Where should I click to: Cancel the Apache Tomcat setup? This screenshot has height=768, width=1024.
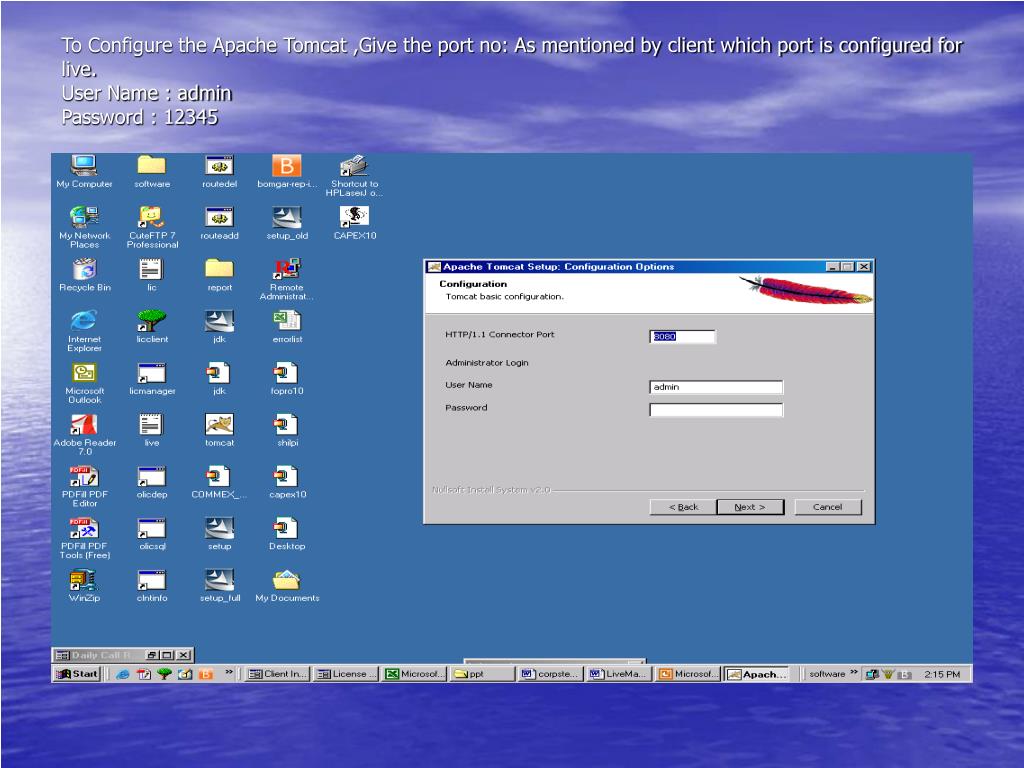pyautogui.click(x=827, y=507)
